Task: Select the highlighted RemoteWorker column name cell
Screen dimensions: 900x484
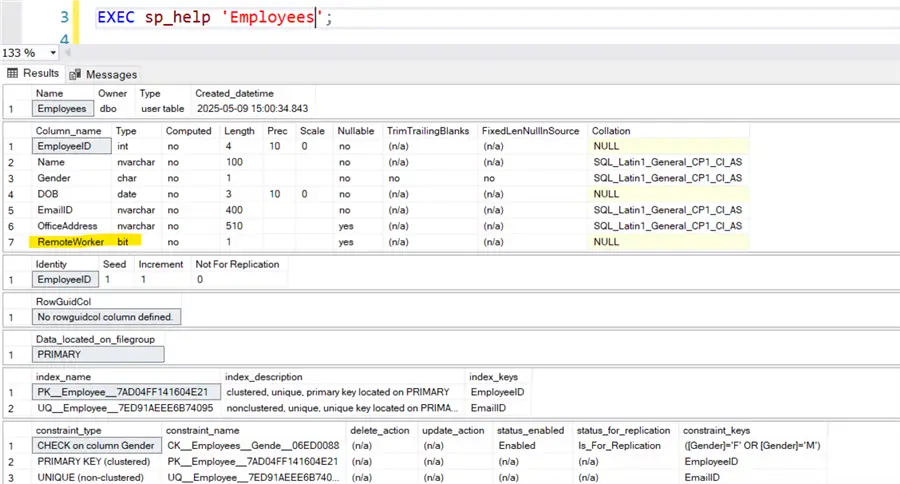Action: click(71, 241)
